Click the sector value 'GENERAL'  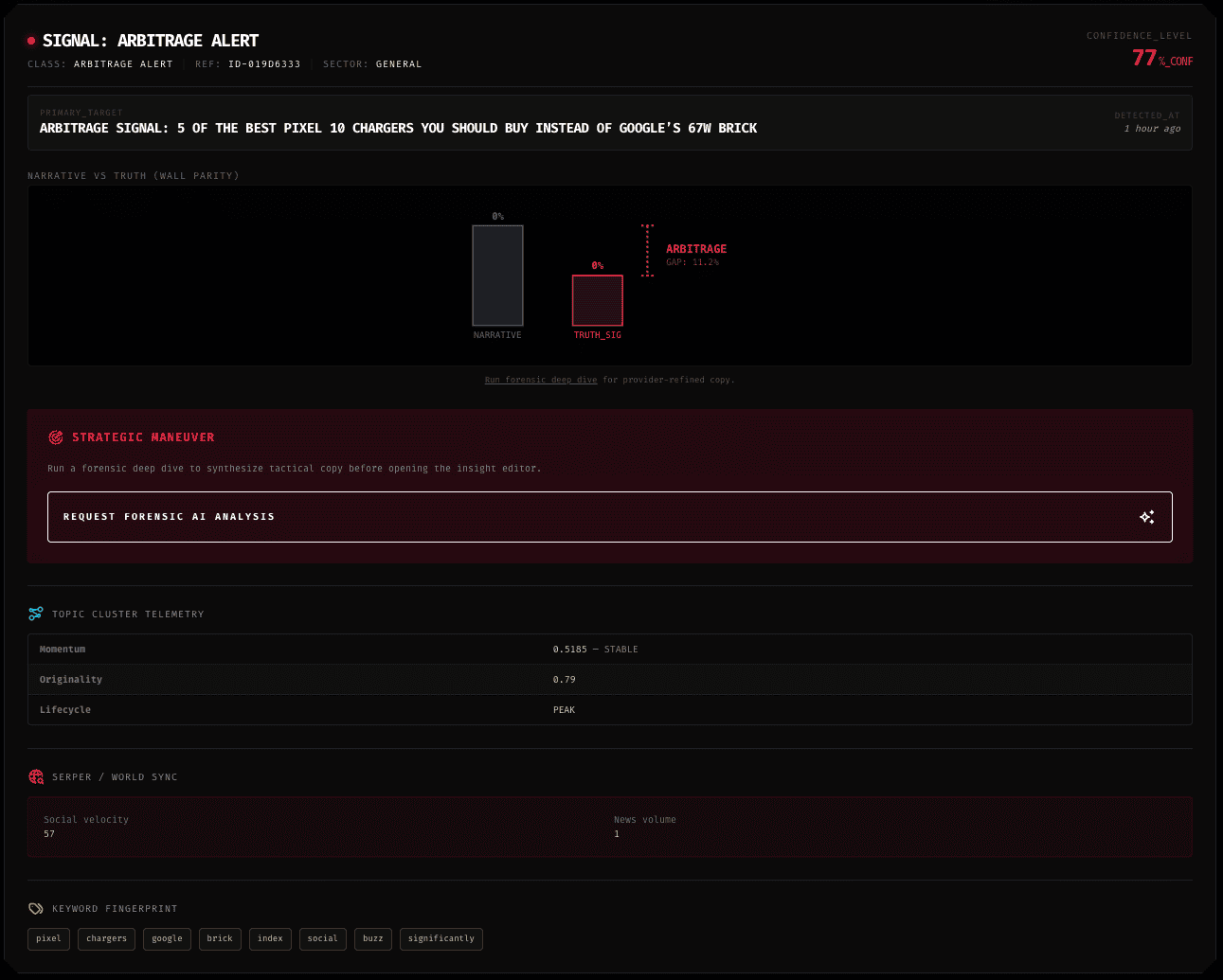tap(399, 64)
